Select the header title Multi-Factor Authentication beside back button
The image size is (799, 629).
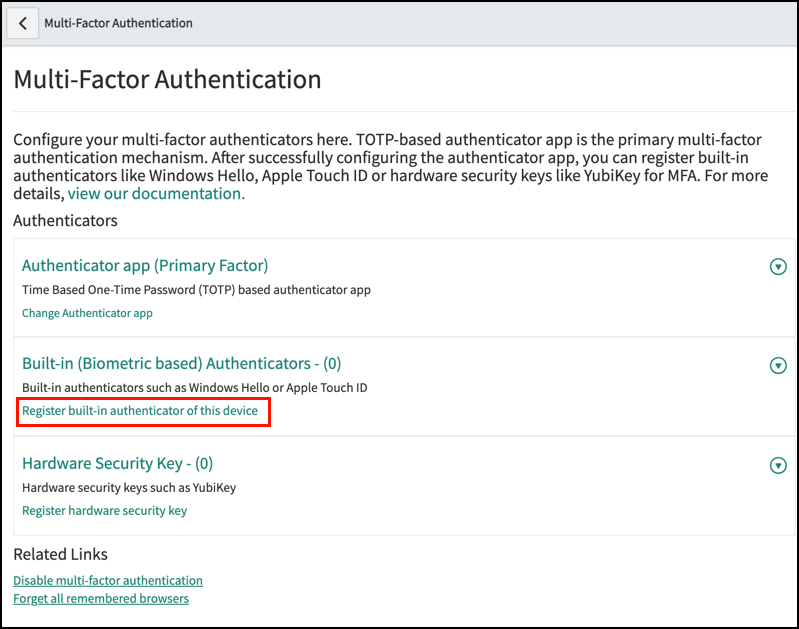pyautogui.click(x=118, y=23)
